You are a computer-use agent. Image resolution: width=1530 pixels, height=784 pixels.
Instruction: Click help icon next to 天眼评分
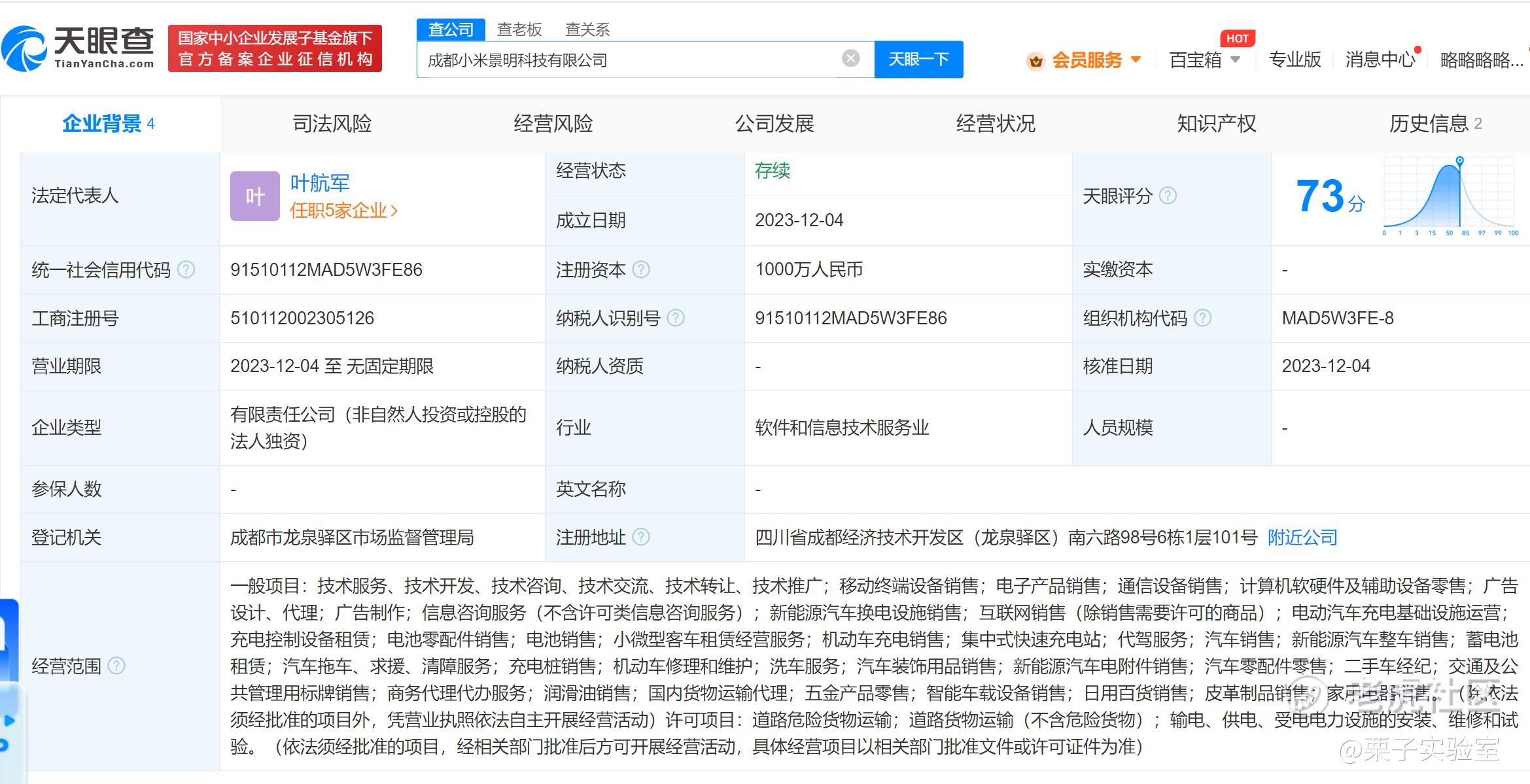(1168, 196)
